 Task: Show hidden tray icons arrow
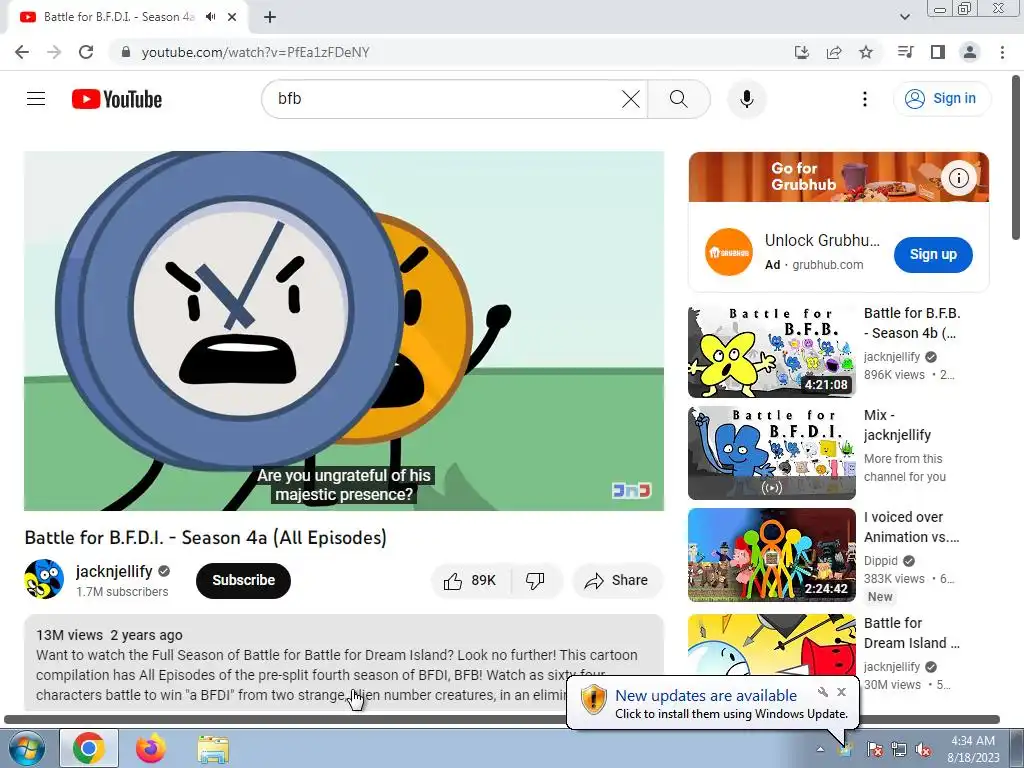[820, 749]
